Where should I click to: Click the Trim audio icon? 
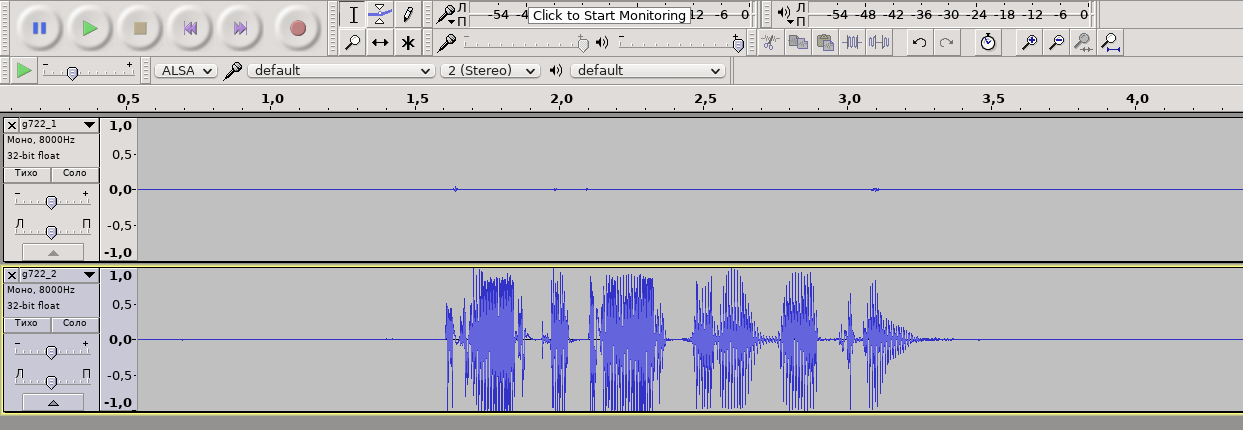(x=852, y=42)
